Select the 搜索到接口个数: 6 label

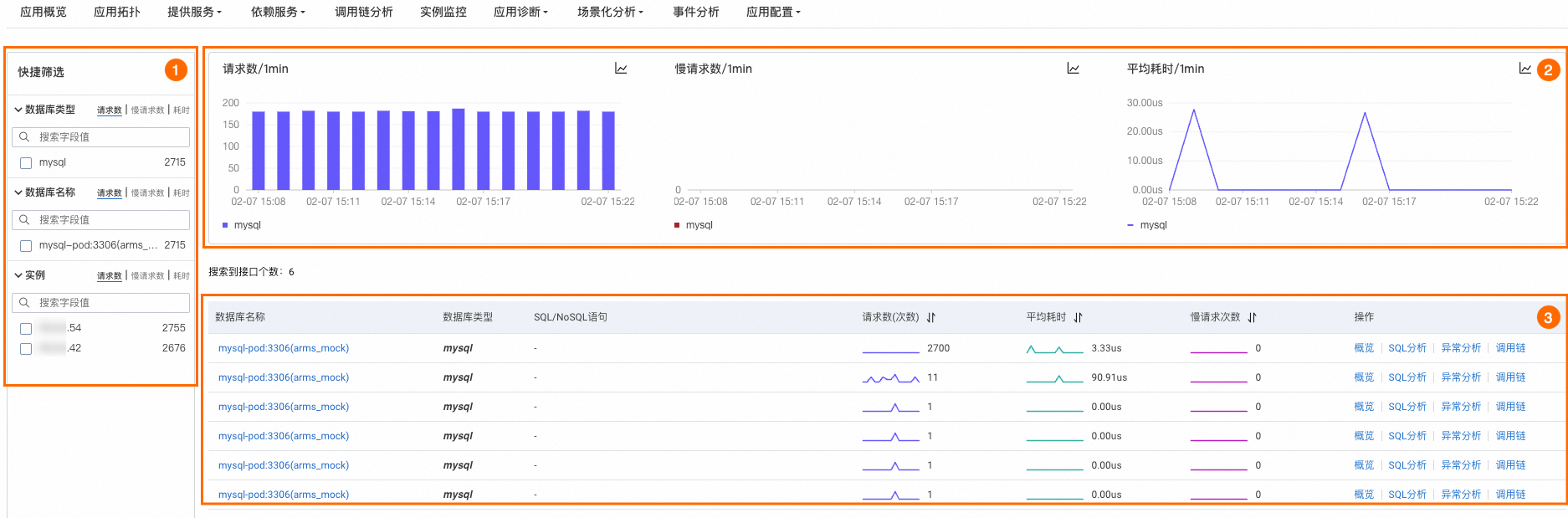pos(251,272)
